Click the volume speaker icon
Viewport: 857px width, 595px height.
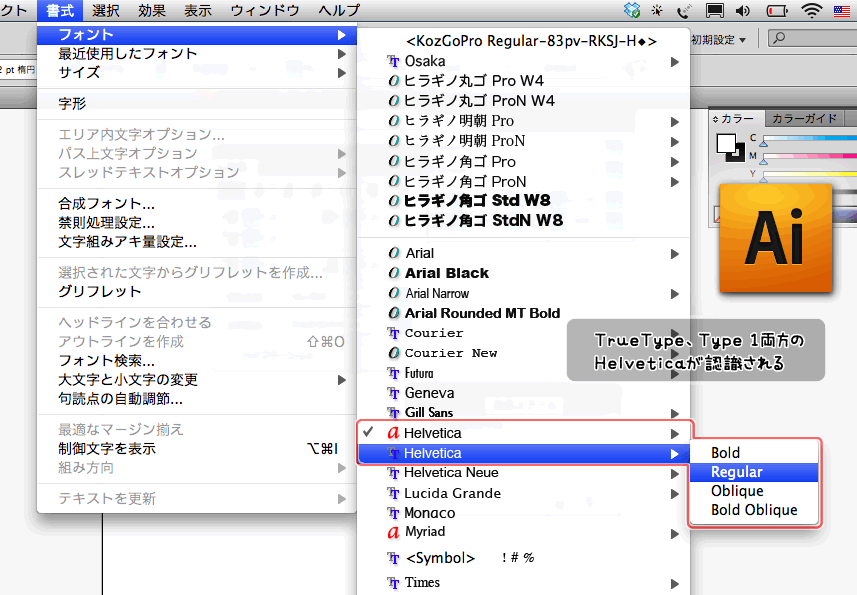[742, 10]
